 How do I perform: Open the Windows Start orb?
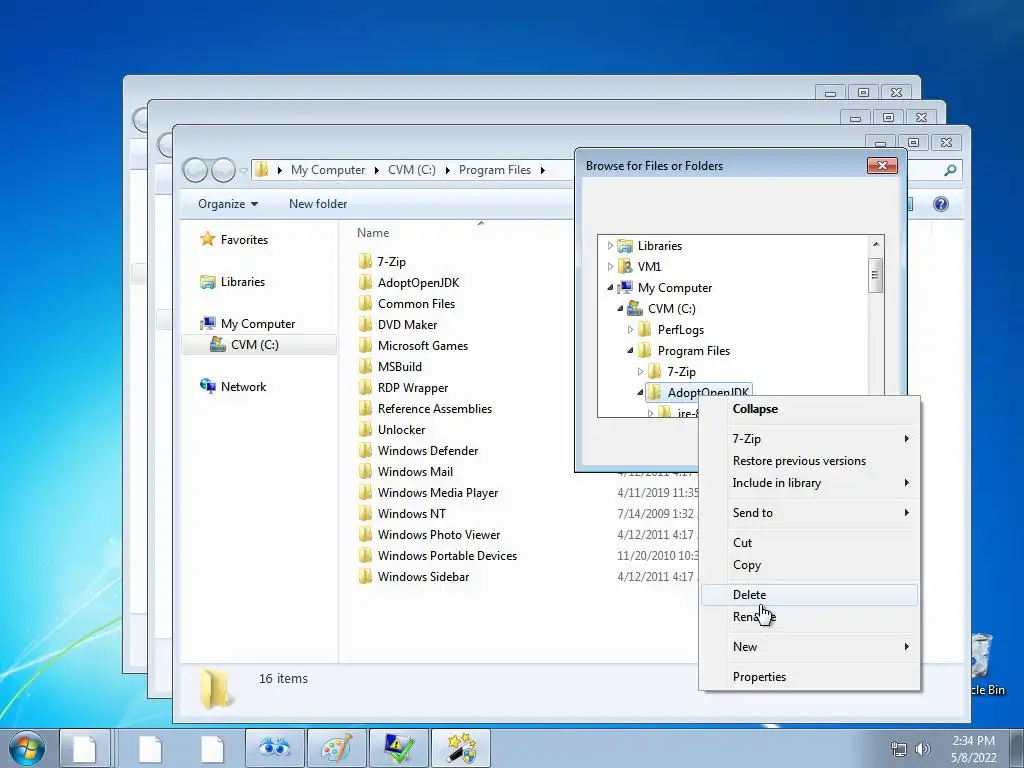pyautogui.click(x=26, y=749)
